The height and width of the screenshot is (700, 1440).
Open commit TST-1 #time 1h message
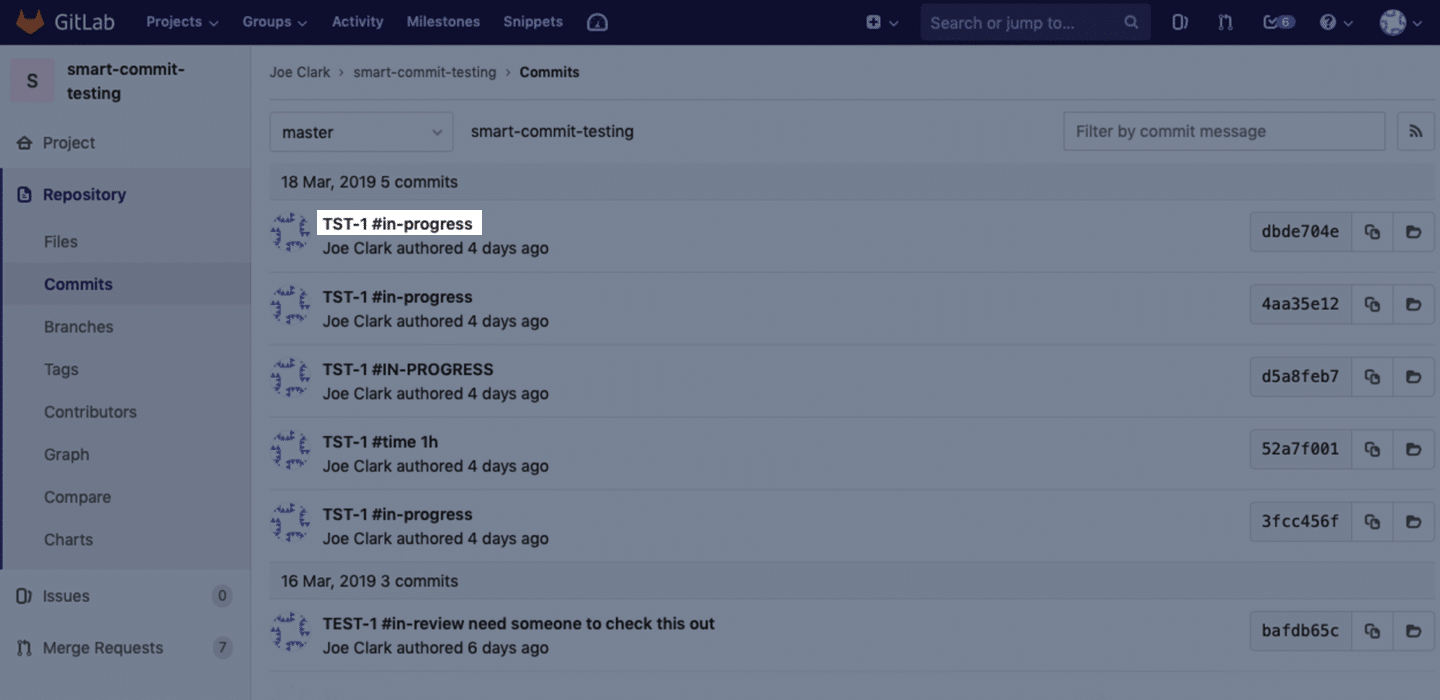[x=380, y=441]
